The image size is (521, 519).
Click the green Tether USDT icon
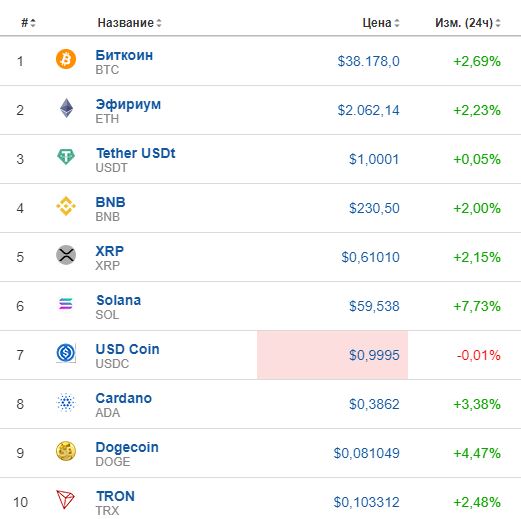click(66, 157)
